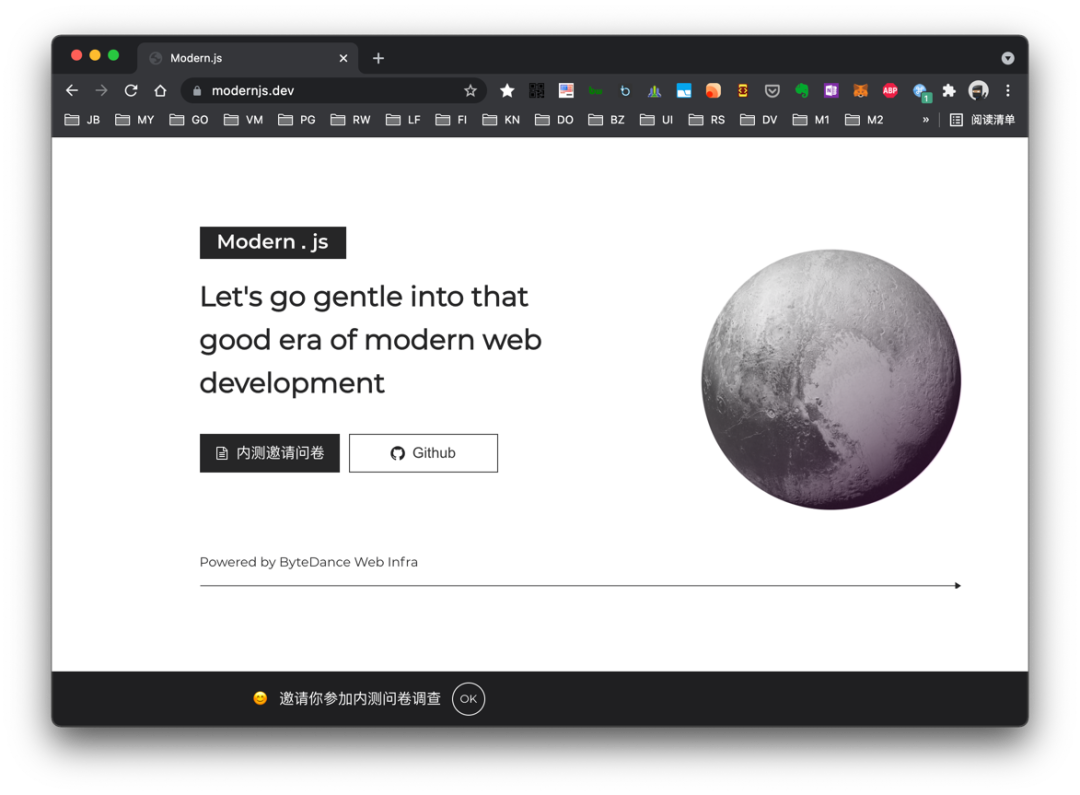Open the Pocket extension
The width and height of the screenshot is (1080, 795).
pyautogui.click(x=772, y=90)
